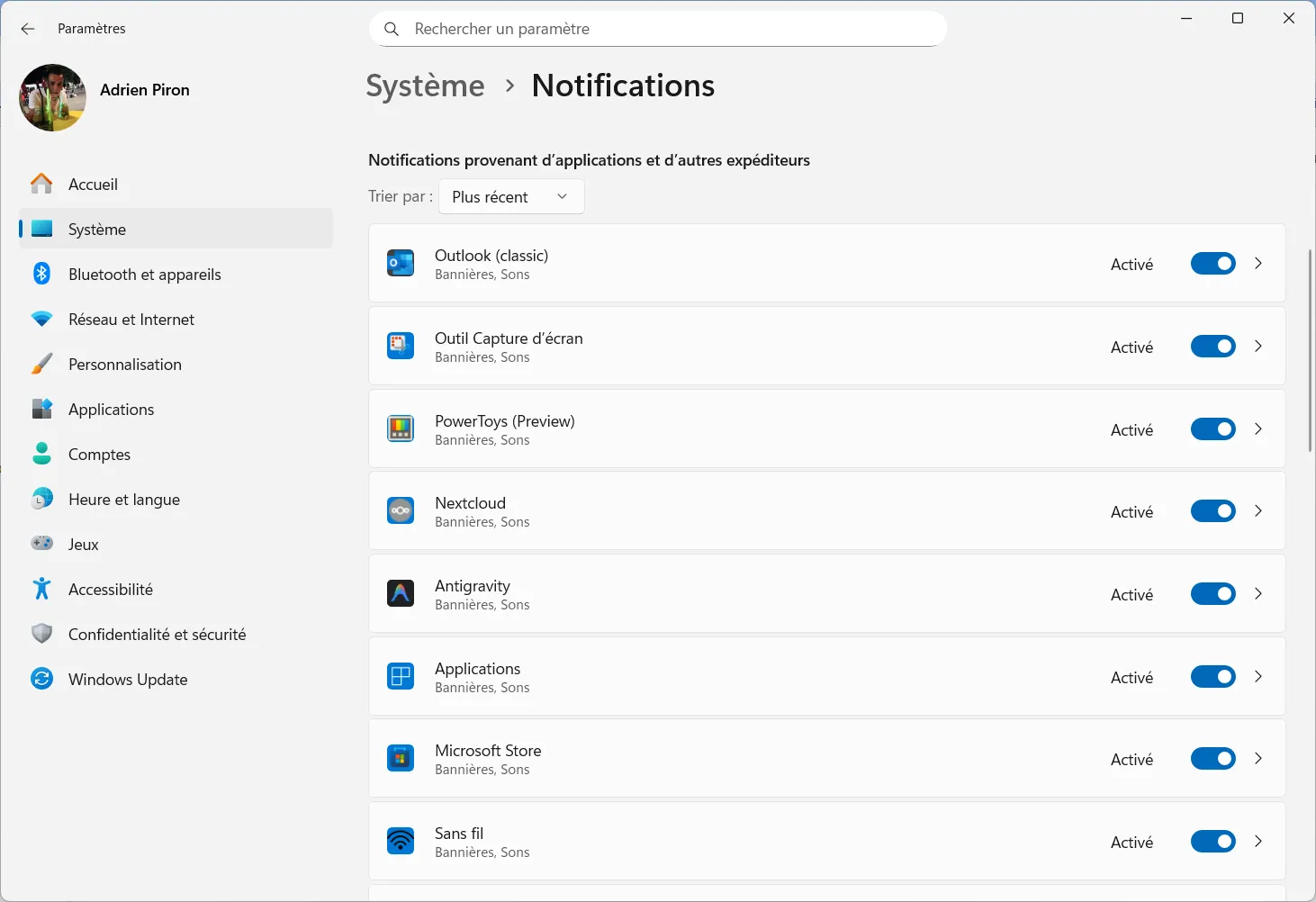This screenshot has width=1316, height=902.
Task: Click the search magnifier icon
Action: point(391,28)
